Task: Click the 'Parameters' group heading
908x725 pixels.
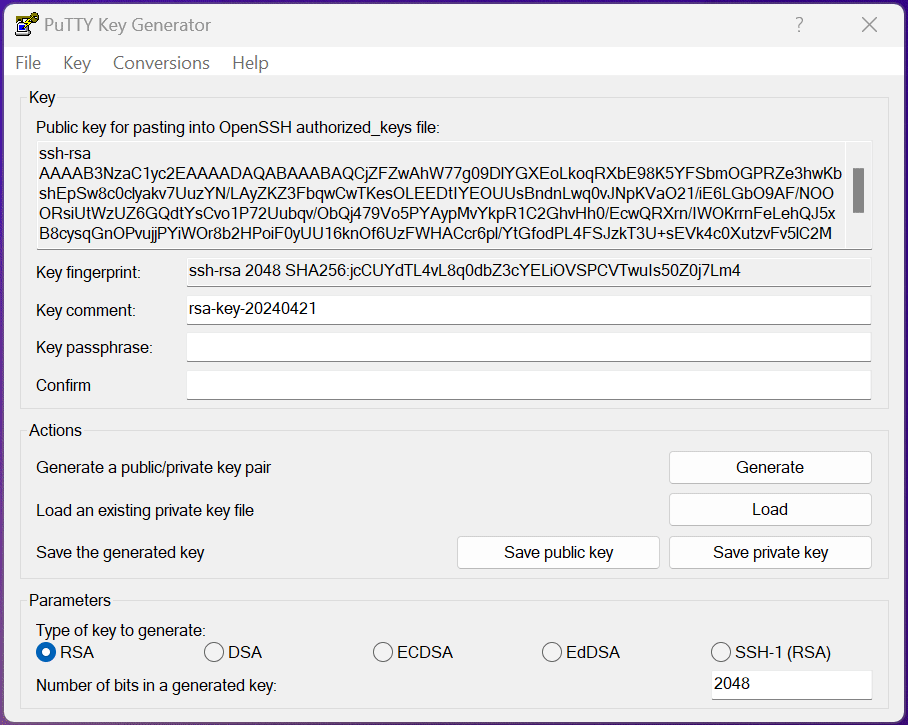Action: pos(69,600)
